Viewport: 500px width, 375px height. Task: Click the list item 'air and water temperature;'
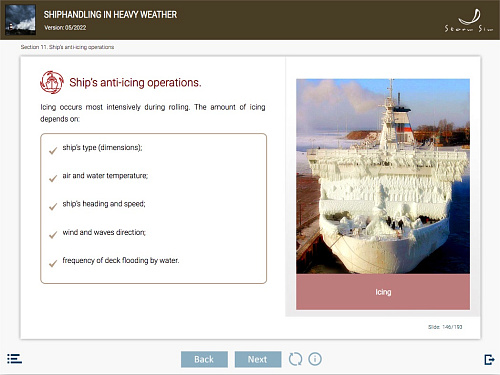[x=105, y=176]
